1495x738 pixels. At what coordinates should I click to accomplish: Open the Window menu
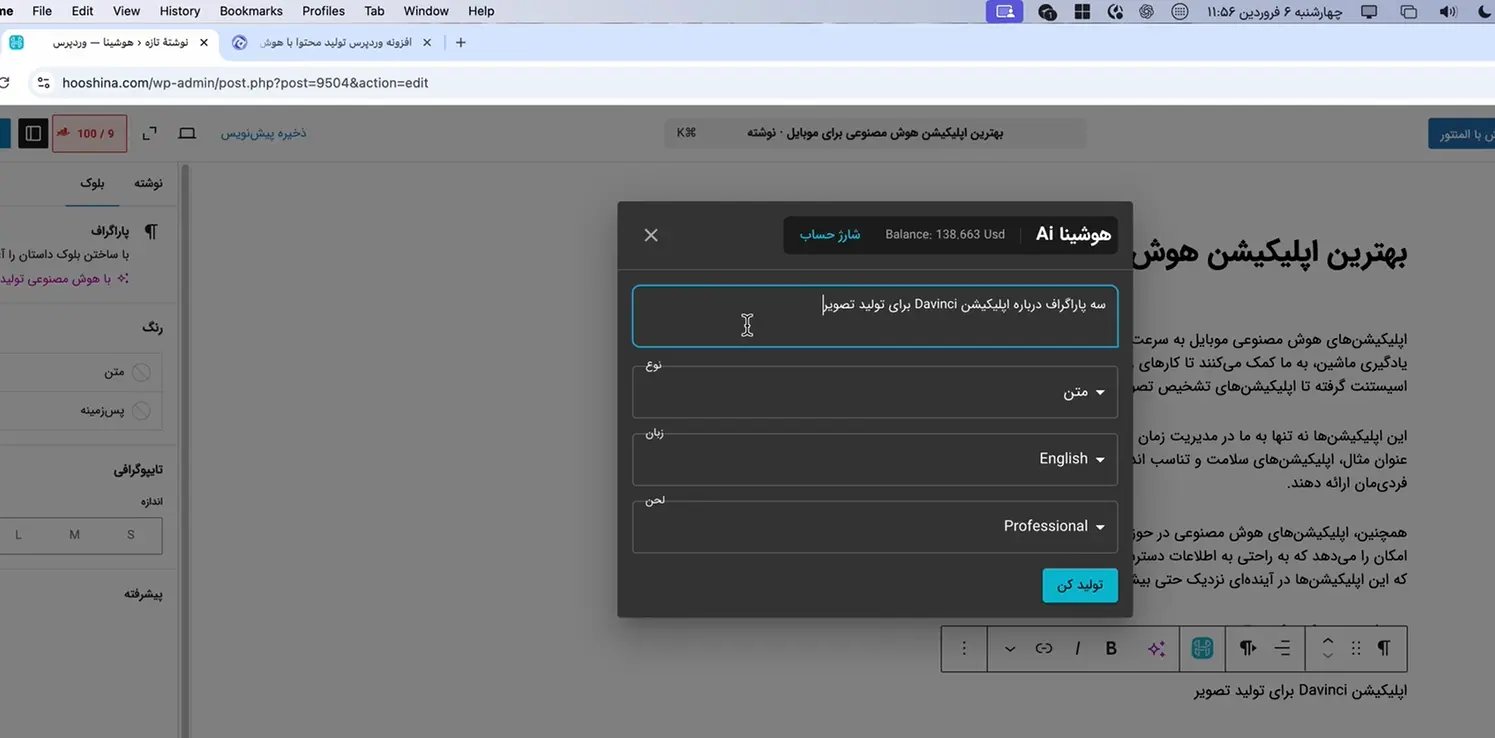click(x=426, y=11)
